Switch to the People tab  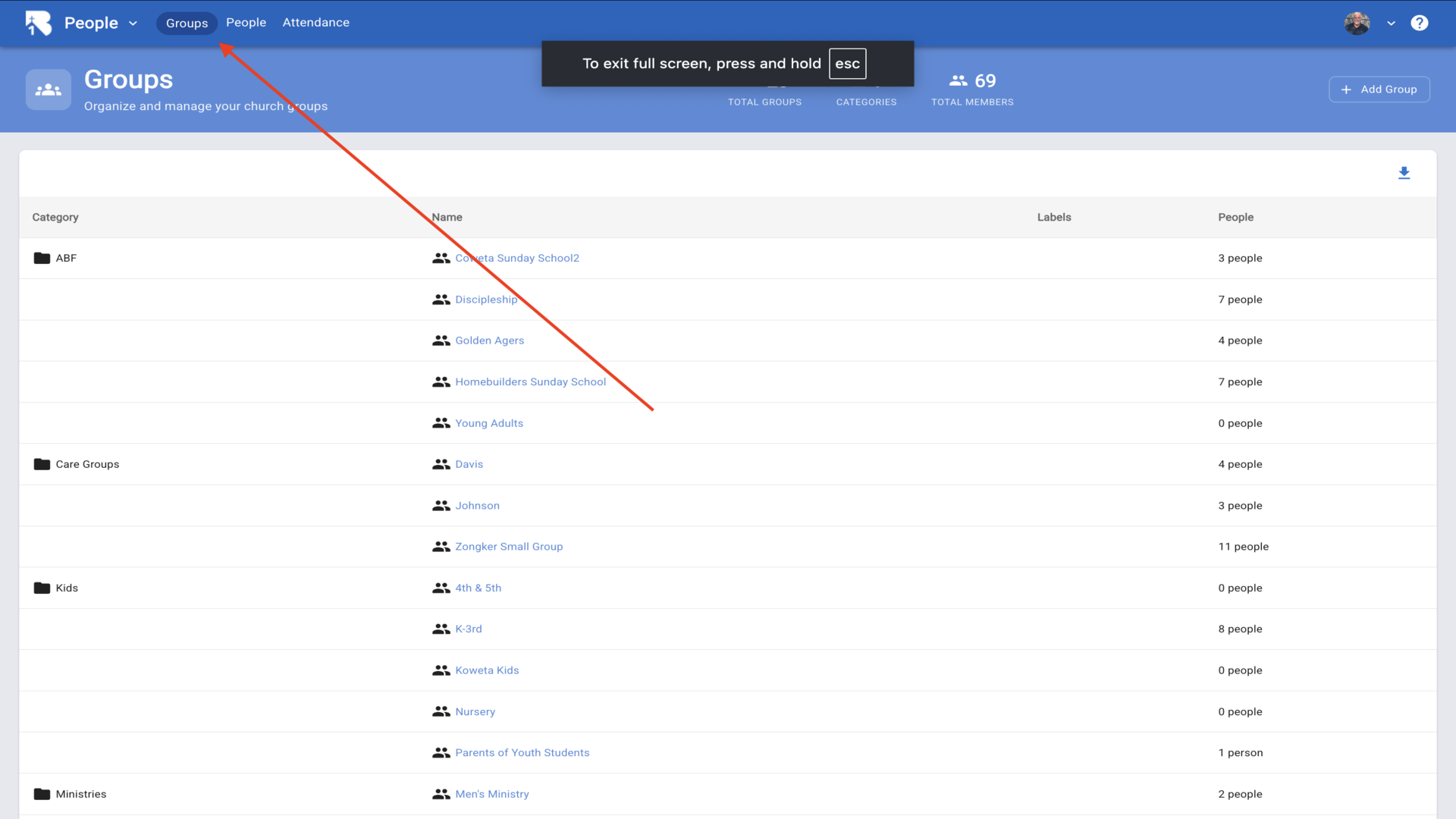[x=246, y=23]
